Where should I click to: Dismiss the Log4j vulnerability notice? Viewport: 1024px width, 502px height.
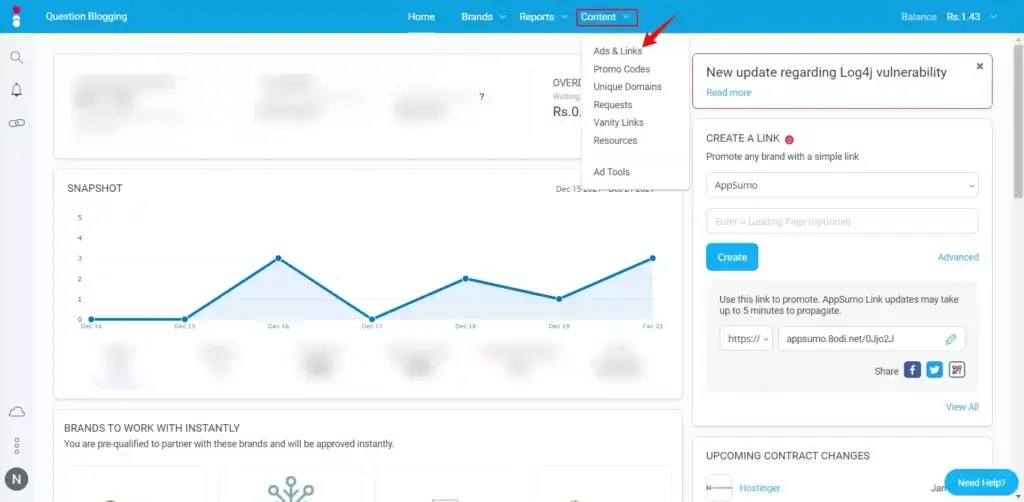coord(980,66)
